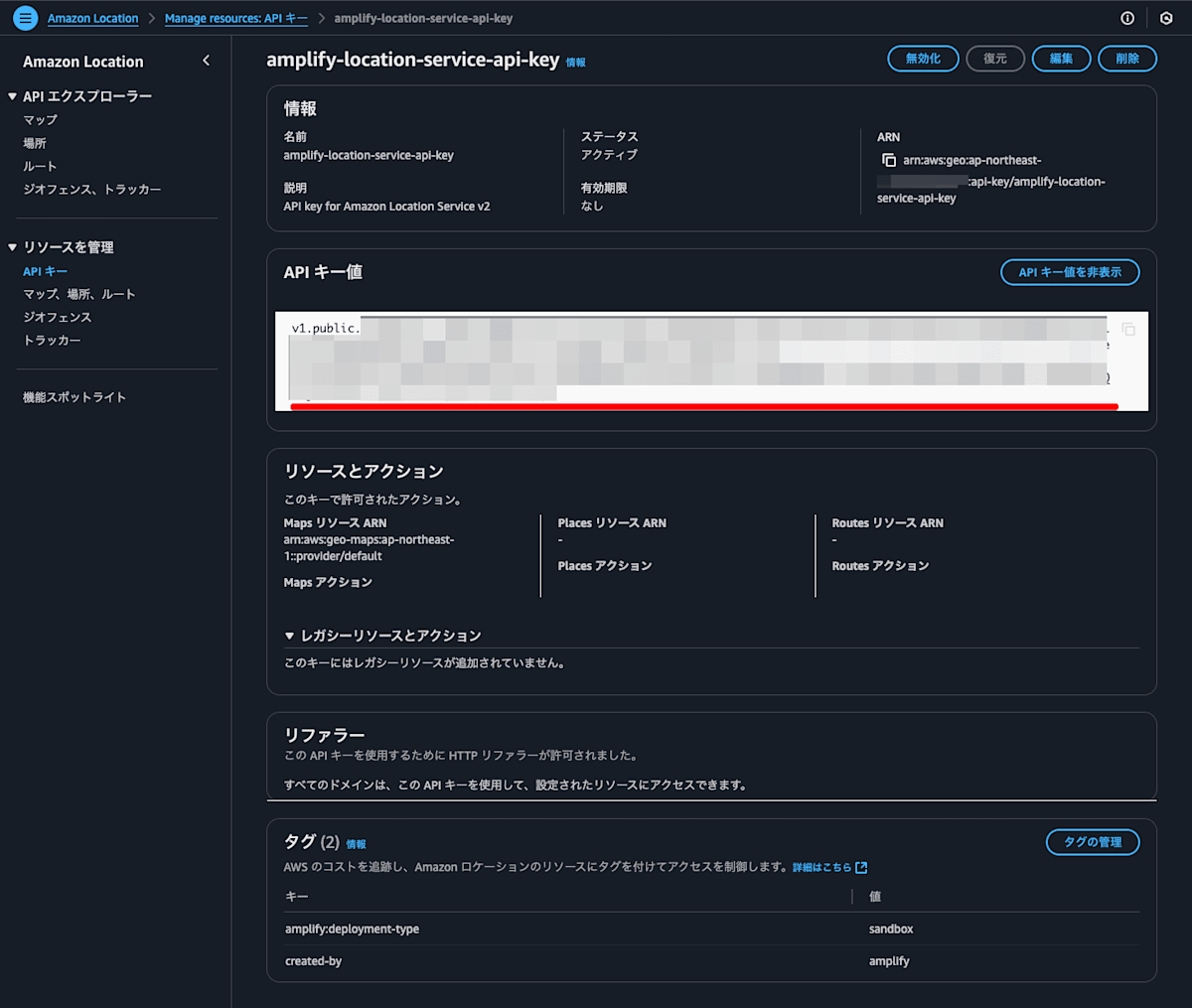Image resolution: width=1192 pixels, height=1008 pixels.
Task: Click the 復元 button
Action: (995, 59)
